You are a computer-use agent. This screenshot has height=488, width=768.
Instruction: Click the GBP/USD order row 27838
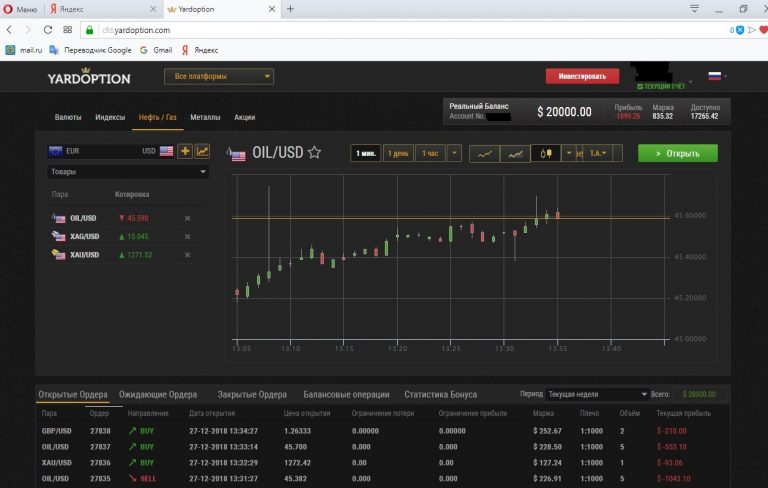coord(384,431)
